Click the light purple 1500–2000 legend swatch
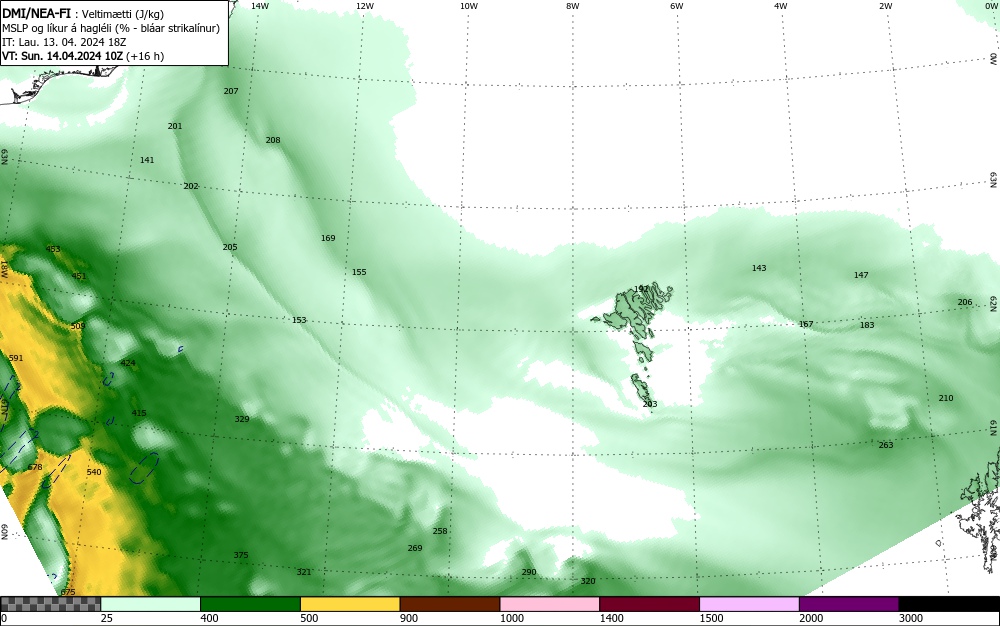Viewport: 1000px width, 626px height. [x=749, y=604]
